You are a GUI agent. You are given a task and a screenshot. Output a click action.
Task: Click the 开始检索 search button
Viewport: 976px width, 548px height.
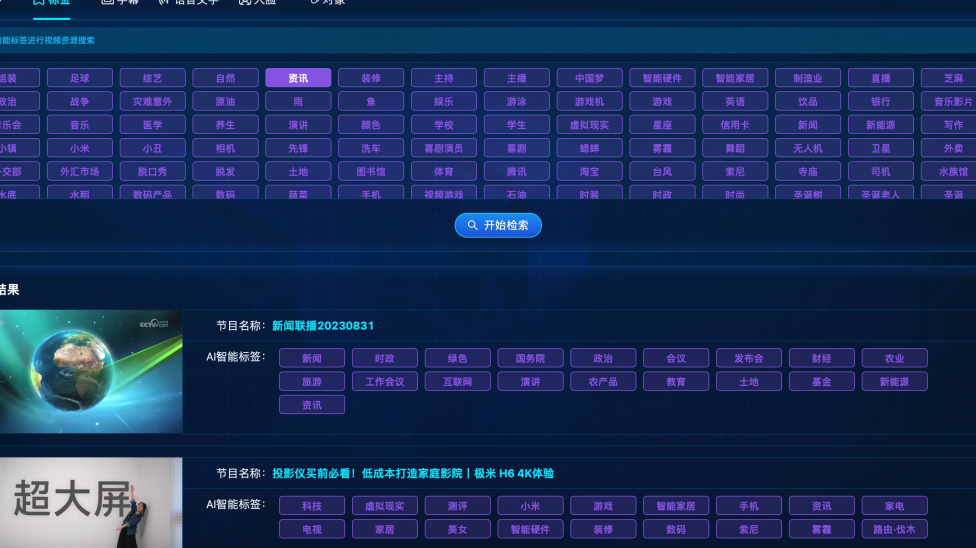click(x=498, y=225)
